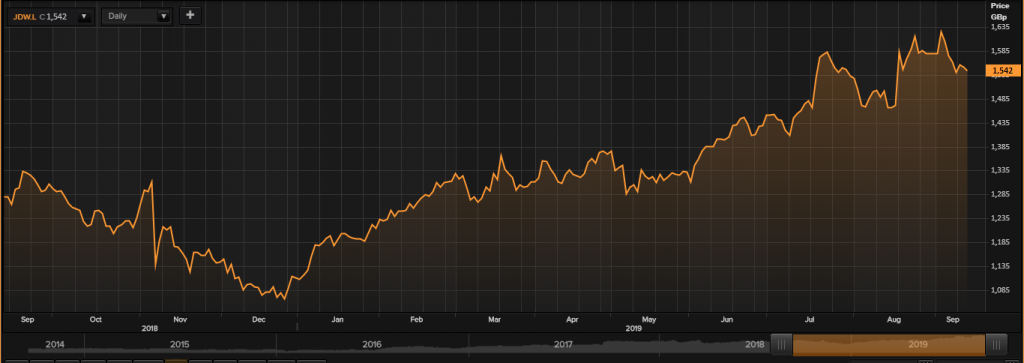Viewport: 1024px width, 363px height.
Task: Click the Aug label on the date axis
Action: [x=895, y=320]
